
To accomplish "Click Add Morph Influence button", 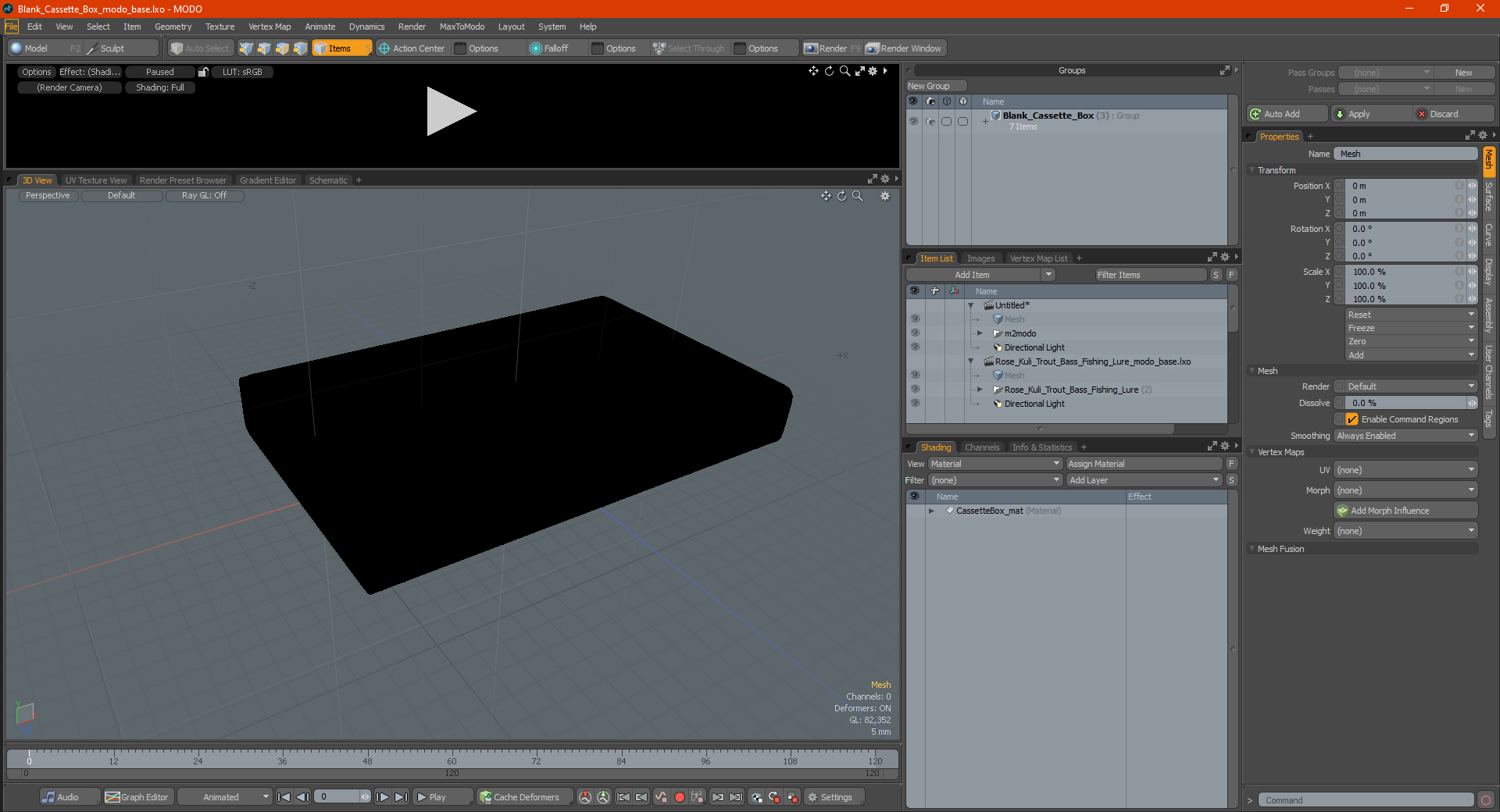I will coord(1405,511).
